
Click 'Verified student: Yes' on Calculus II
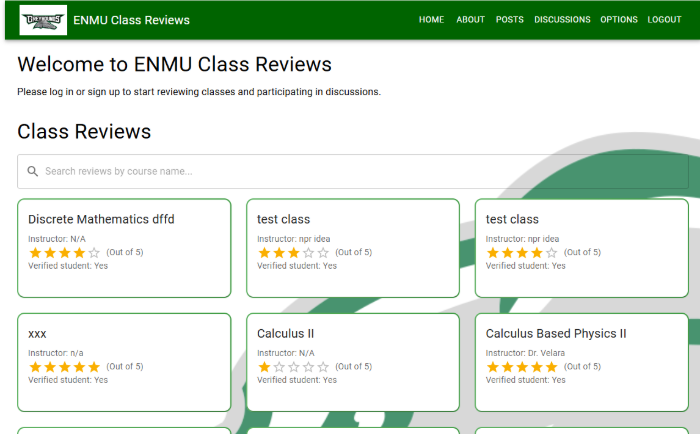coord(297,380)
